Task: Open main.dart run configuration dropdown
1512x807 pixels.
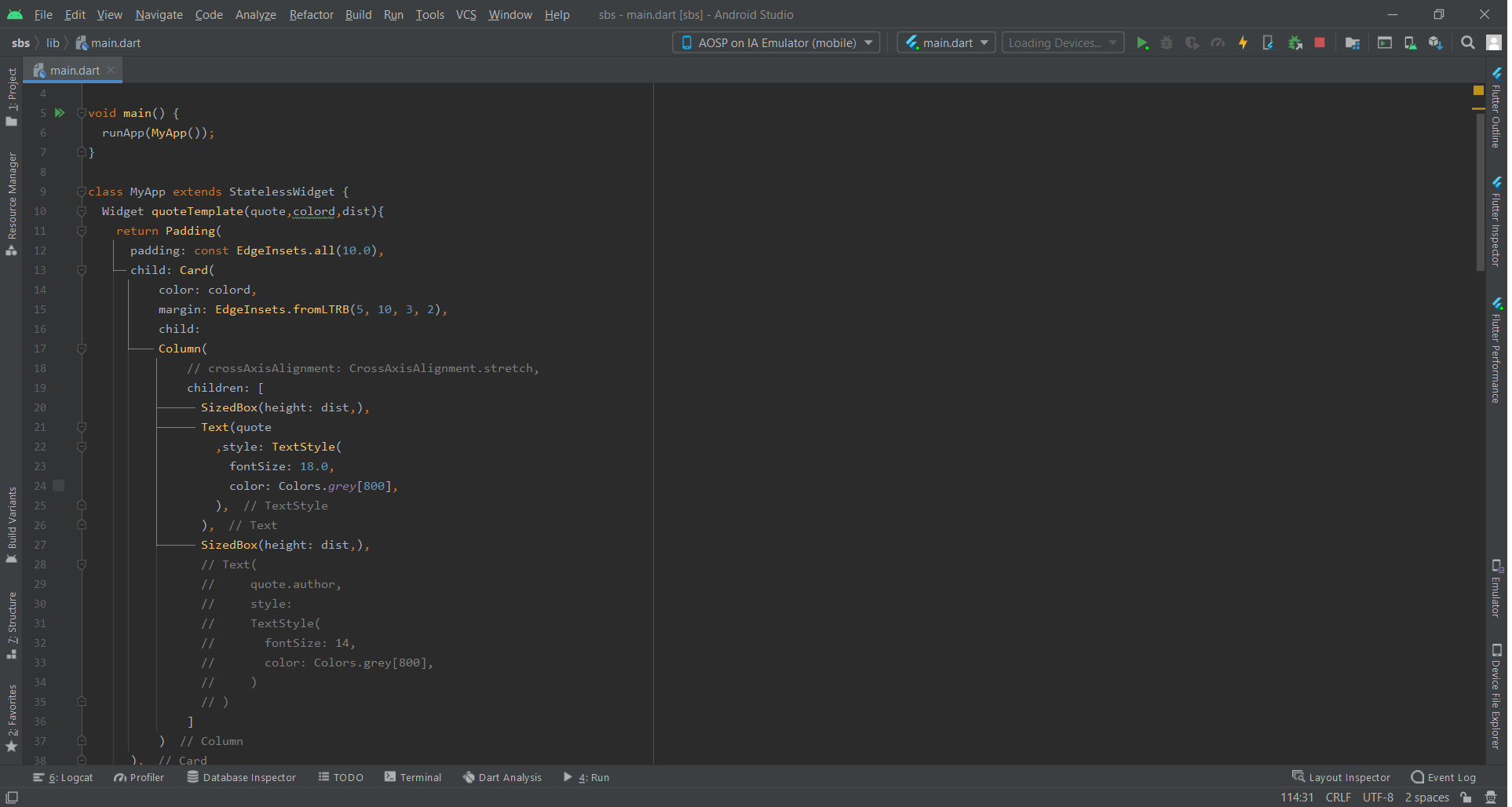Action: pyautogui.click(x=946, y=43)
